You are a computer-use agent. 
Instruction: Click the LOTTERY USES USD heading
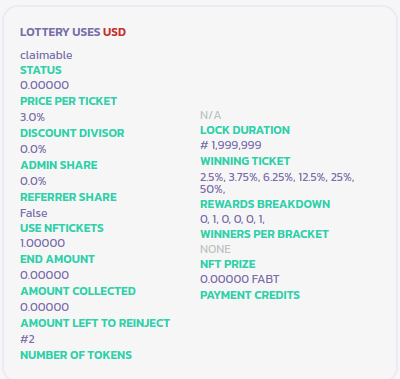pyautogui.click(x=73, y=32)
